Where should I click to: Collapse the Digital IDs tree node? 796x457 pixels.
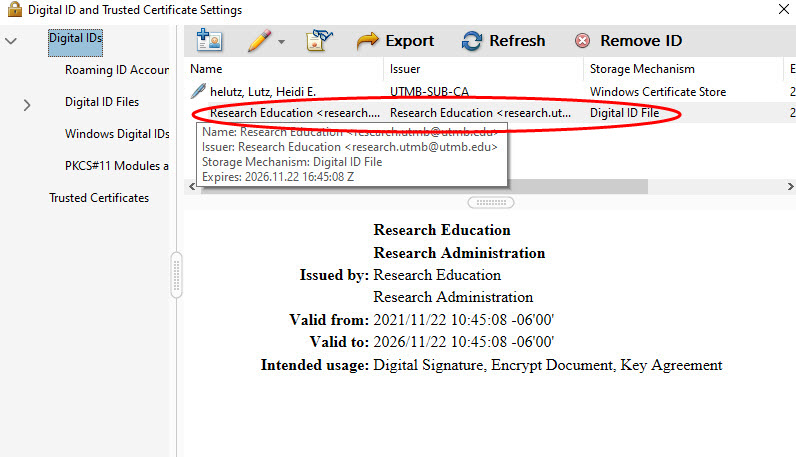[x=11, y=41]
